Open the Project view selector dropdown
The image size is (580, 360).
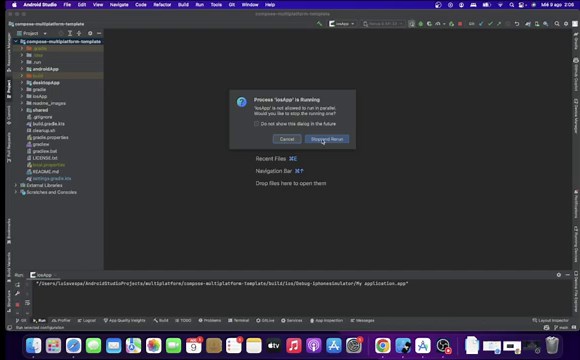click(x=32, y=33)
